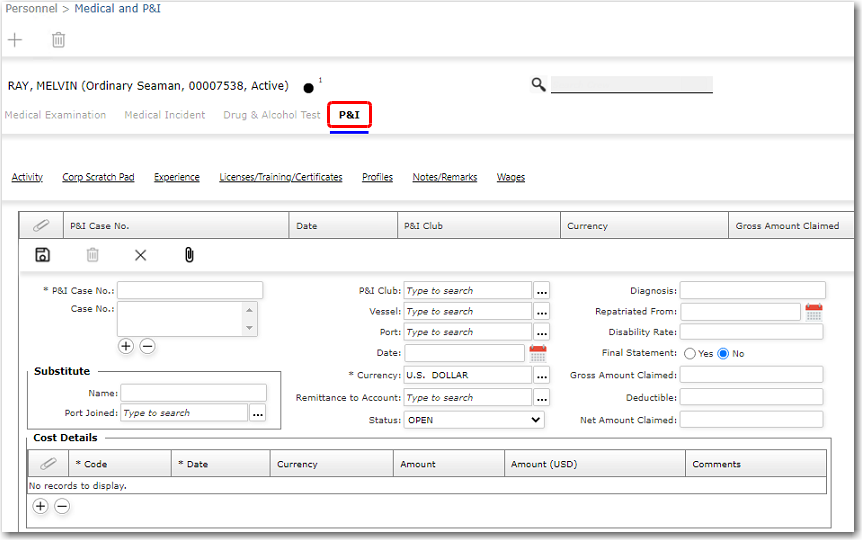Click the paperclip attachment icon in form toolbar
This screenshot has height=540, width=862.
[x=189, y=255]
